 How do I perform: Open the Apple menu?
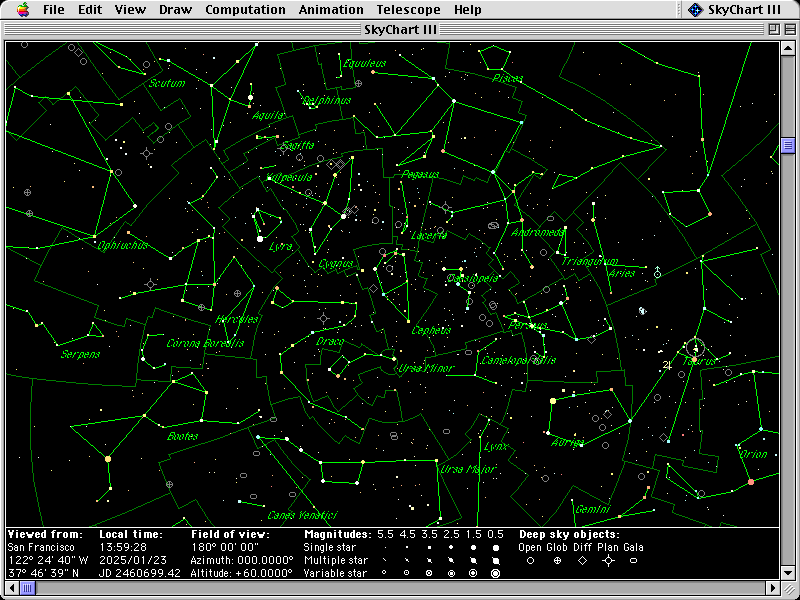click(x=22, y=9)
